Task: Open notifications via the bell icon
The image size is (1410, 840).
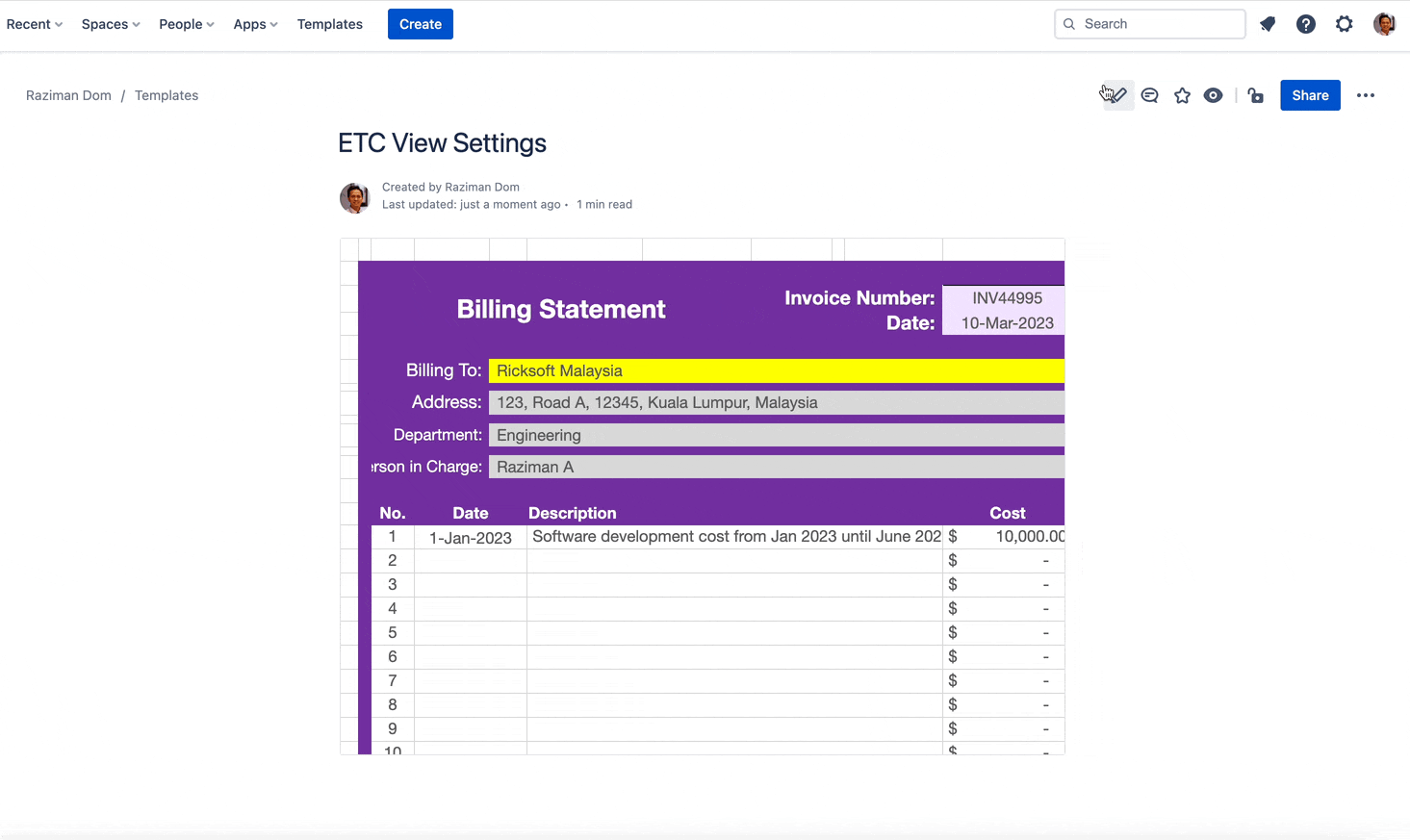Action: [x=1267, y=23]
